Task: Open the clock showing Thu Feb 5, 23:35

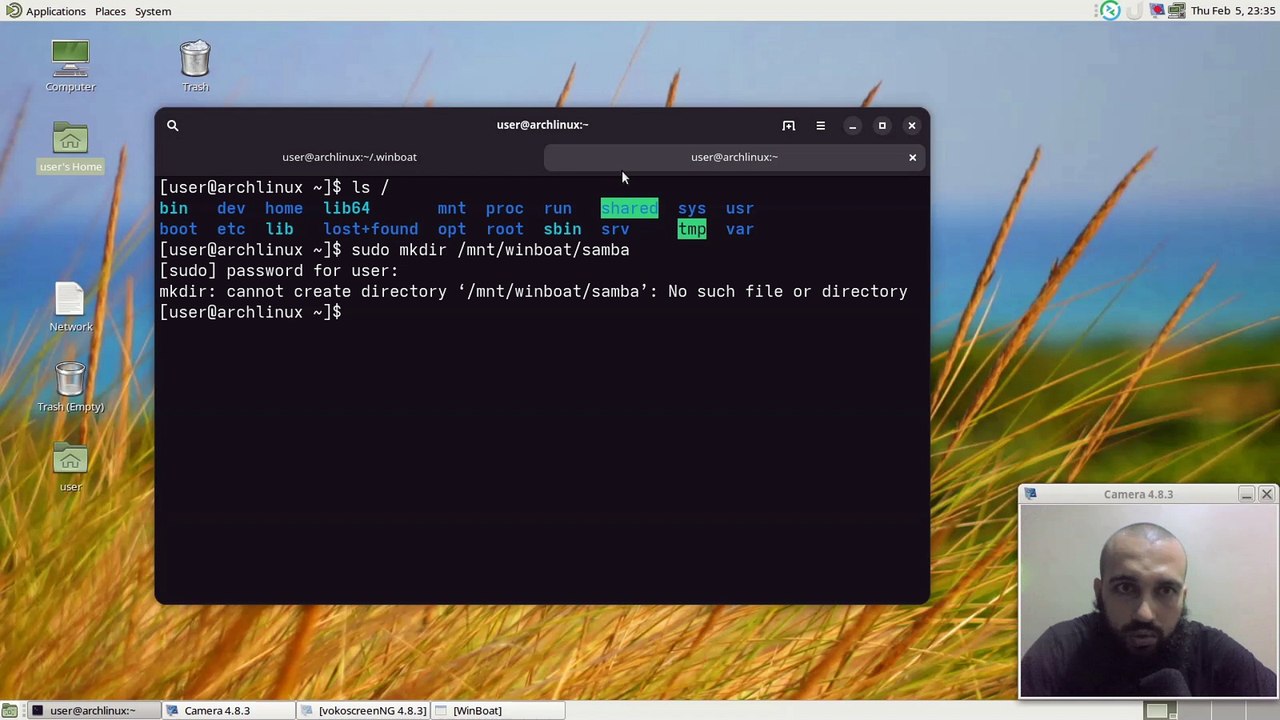Action: 1233,11
